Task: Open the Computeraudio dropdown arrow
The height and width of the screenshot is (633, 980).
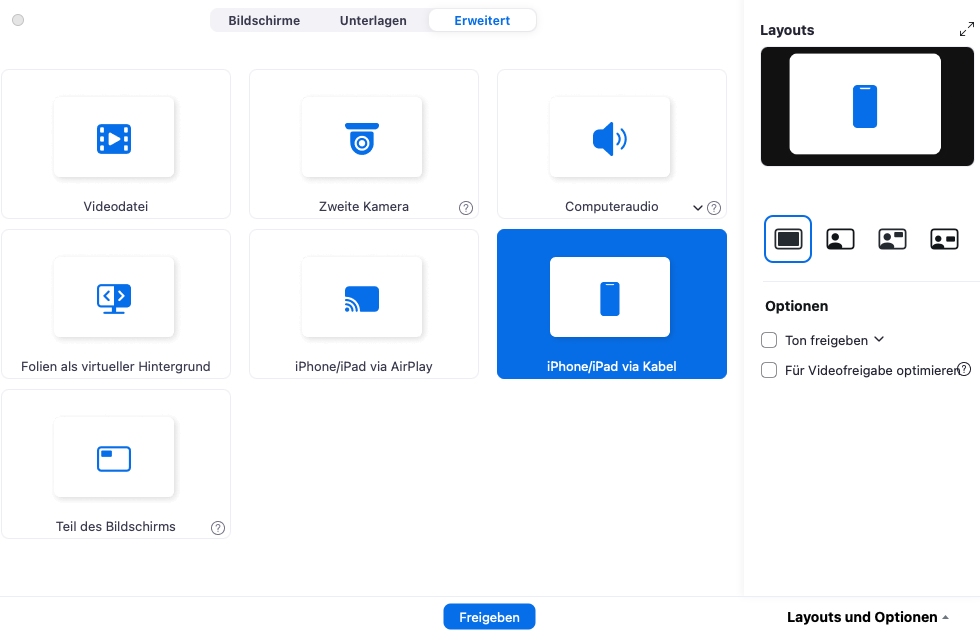Action: coord(698,207)
